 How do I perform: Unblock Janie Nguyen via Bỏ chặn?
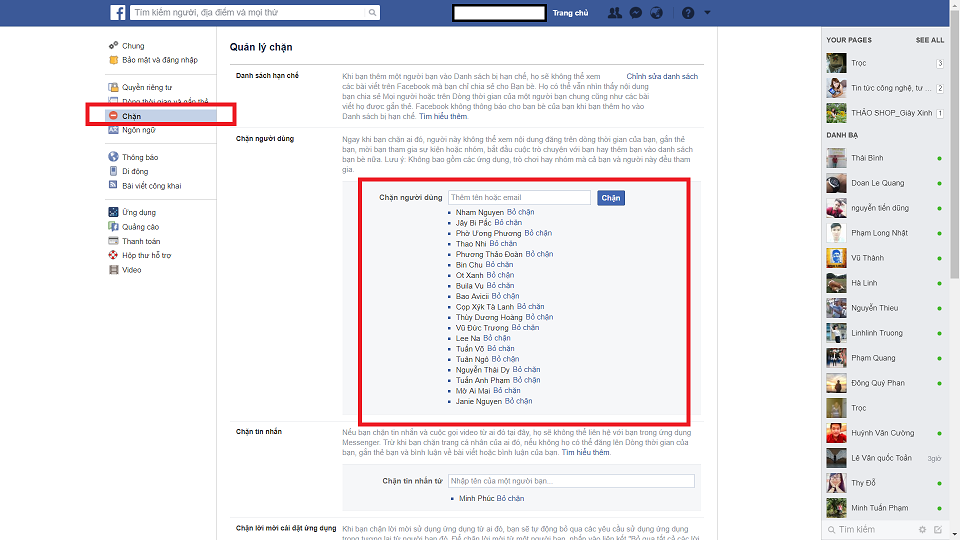pyautogui.click(x=519, y=401)
